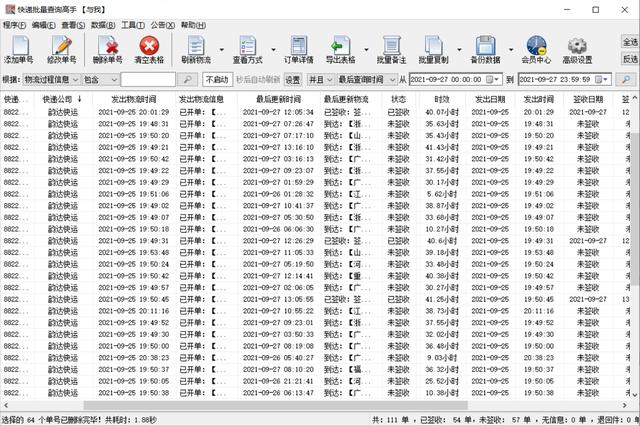
Task: Click cell 2021-09-27 13:16:10
Action: (x=278, y=147)
